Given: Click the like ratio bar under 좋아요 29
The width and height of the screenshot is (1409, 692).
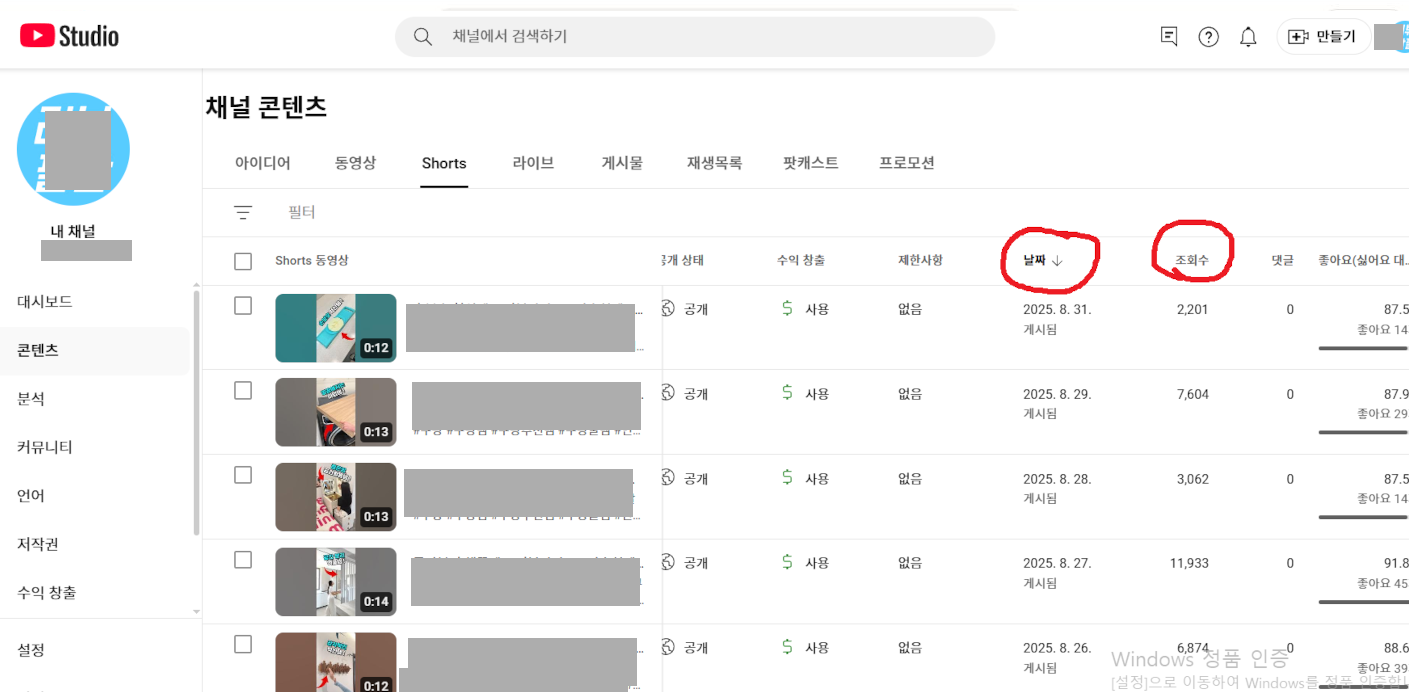Looking at the screenshot, I should pyautogui.click(x=1363, y=432).
